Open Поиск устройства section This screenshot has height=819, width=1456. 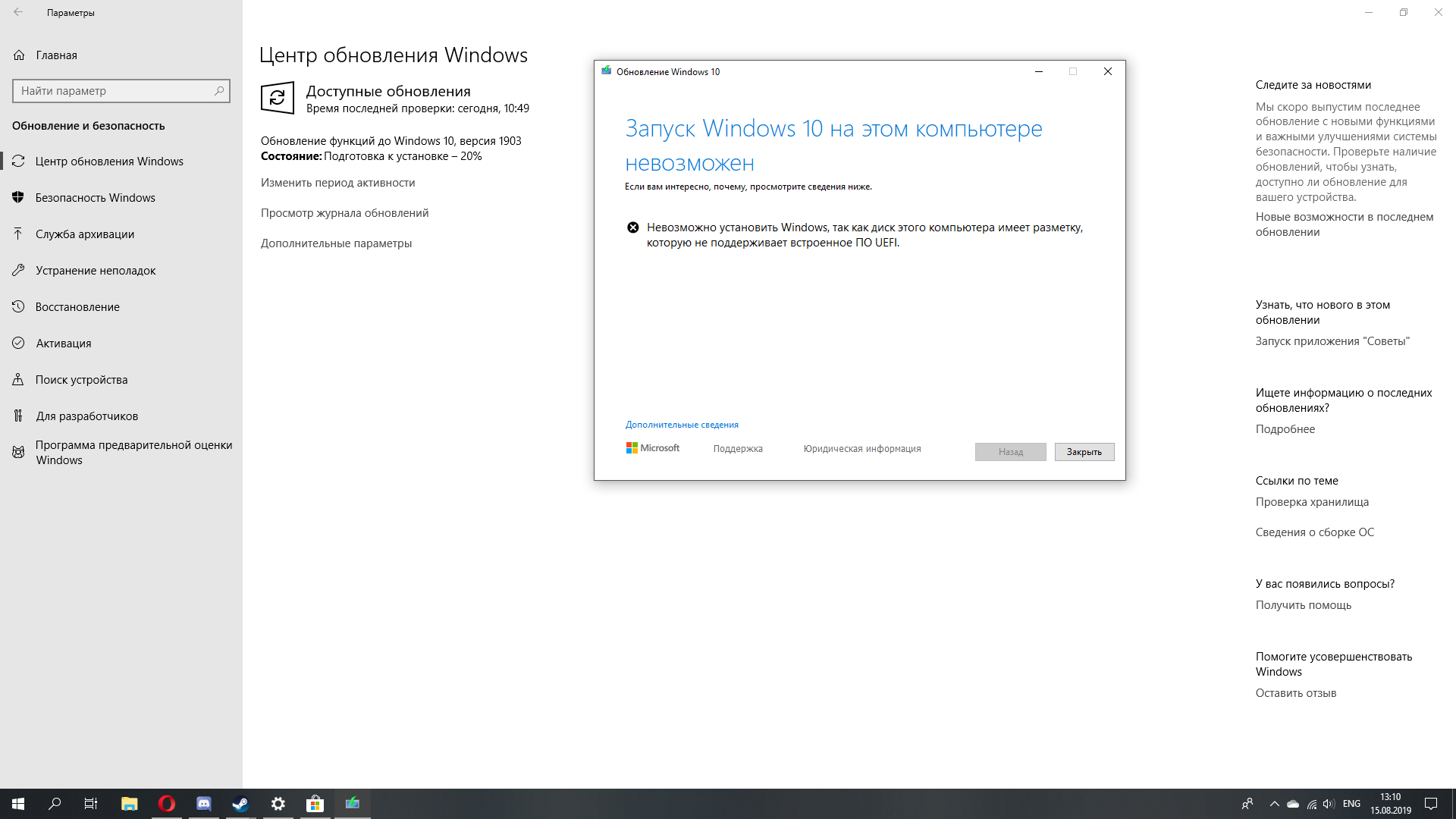pyautogui.click(x=121, y=380)
